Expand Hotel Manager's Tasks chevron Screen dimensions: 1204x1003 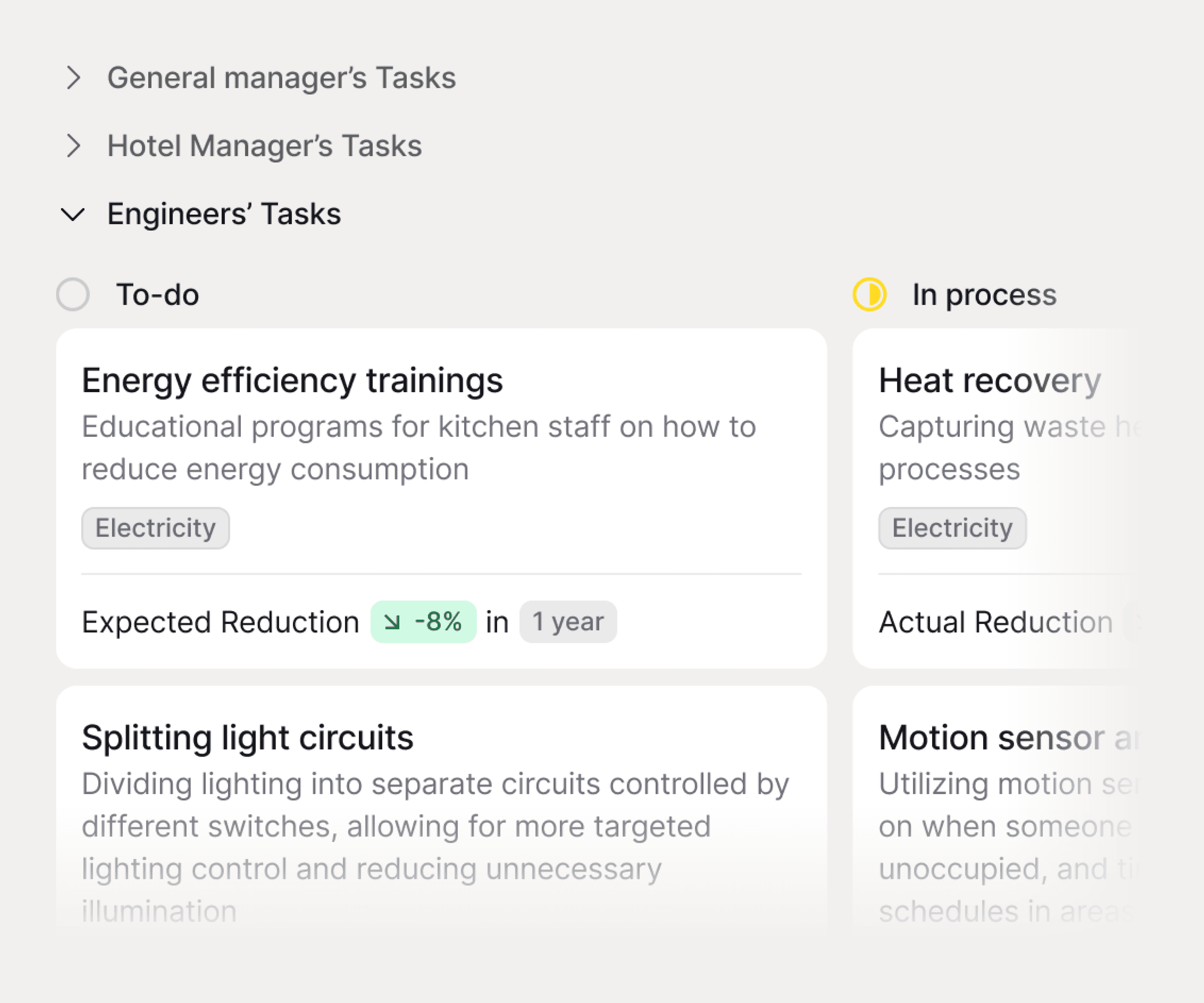[x=73, y=145]
